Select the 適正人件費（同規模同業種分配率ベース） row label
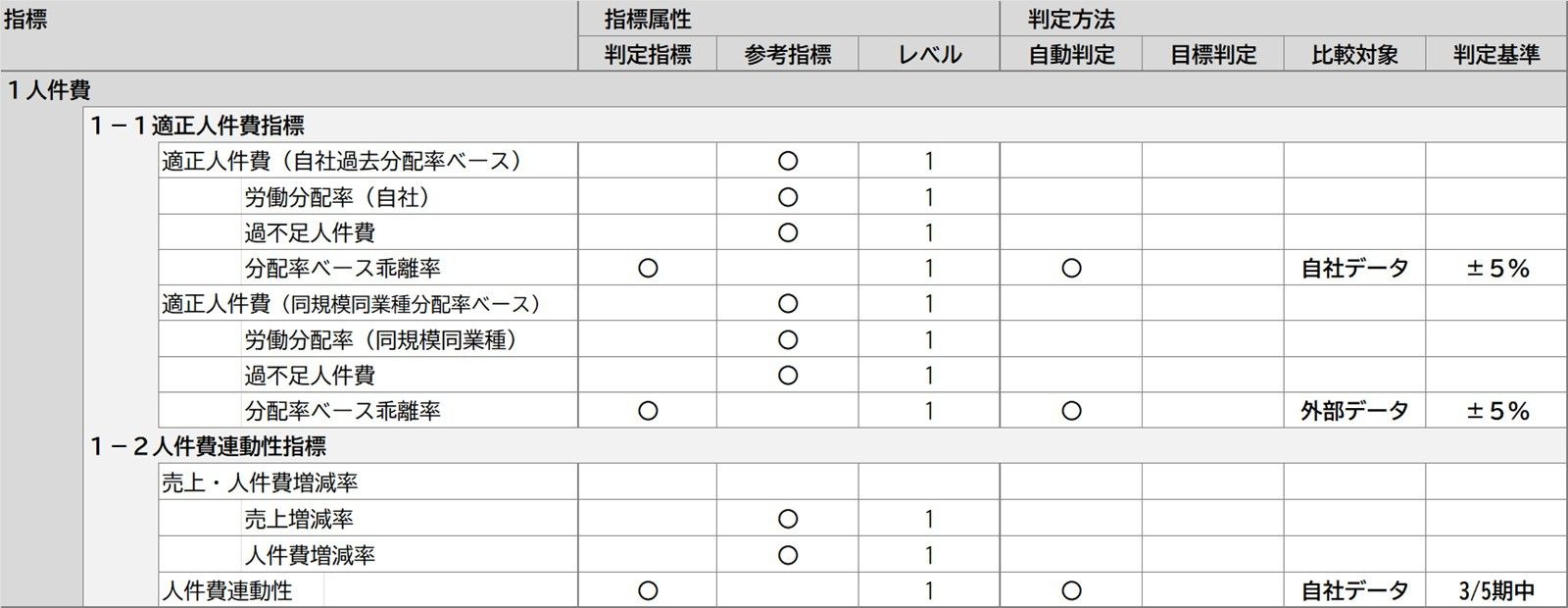 (352, 304)
